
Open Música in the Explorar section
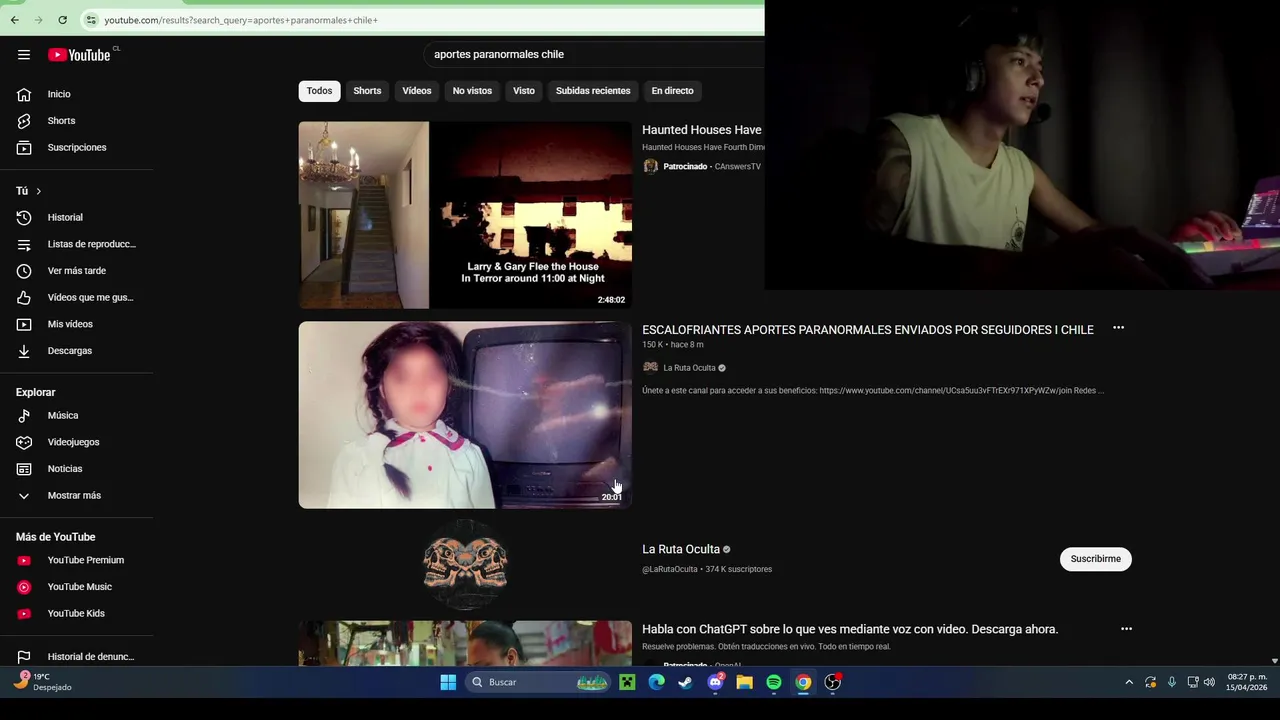[x=62, y=415]
